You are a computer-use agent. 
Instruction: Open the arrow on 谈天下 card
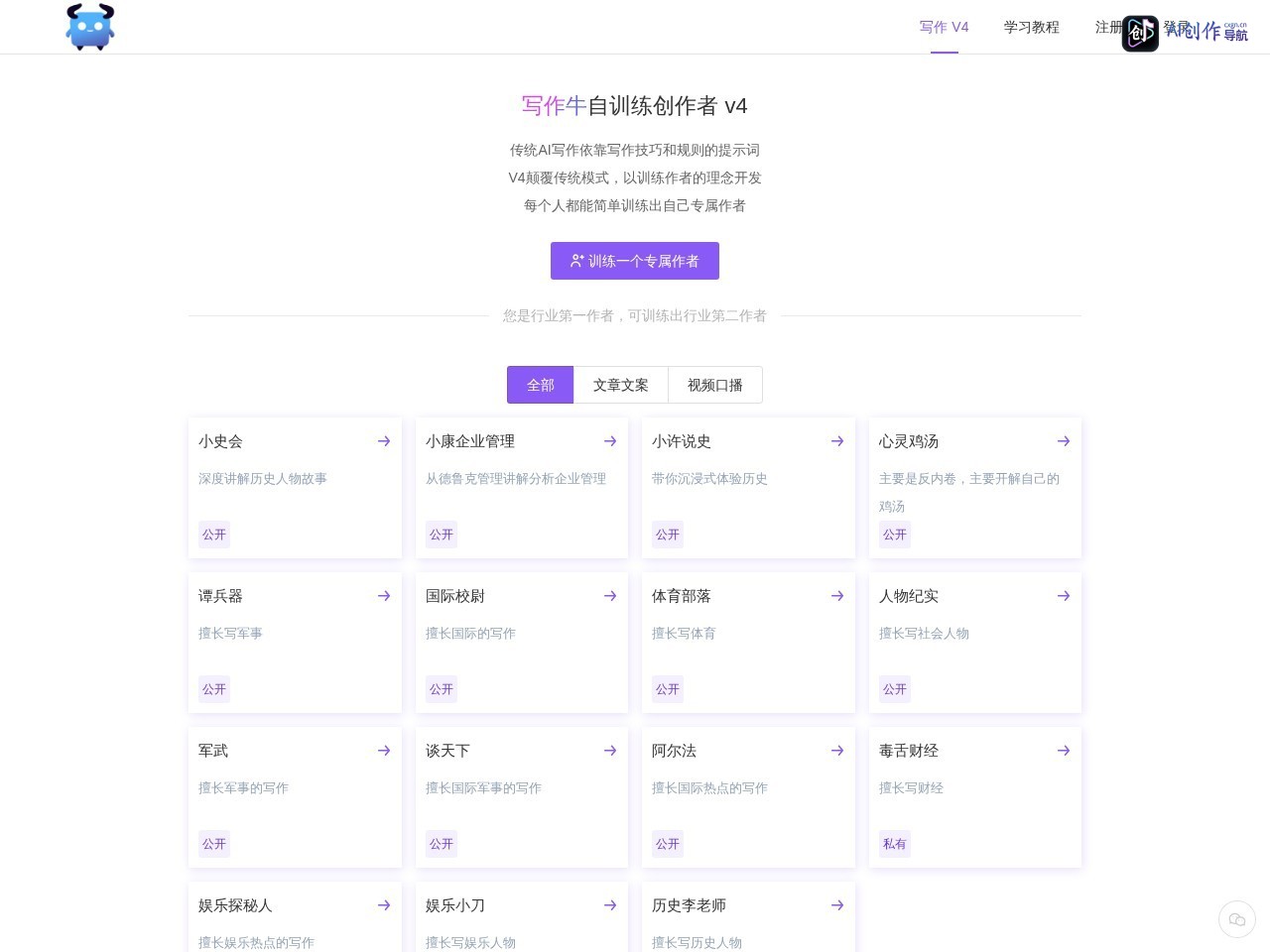click(610, 751)
